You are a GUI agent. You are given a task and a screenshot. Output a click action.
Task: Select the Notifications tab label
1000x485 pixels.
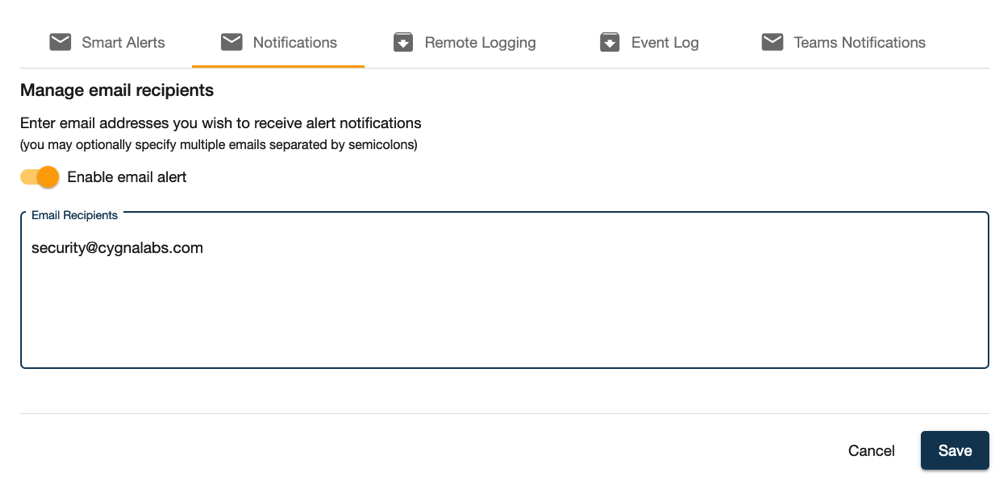click(295, 43)
